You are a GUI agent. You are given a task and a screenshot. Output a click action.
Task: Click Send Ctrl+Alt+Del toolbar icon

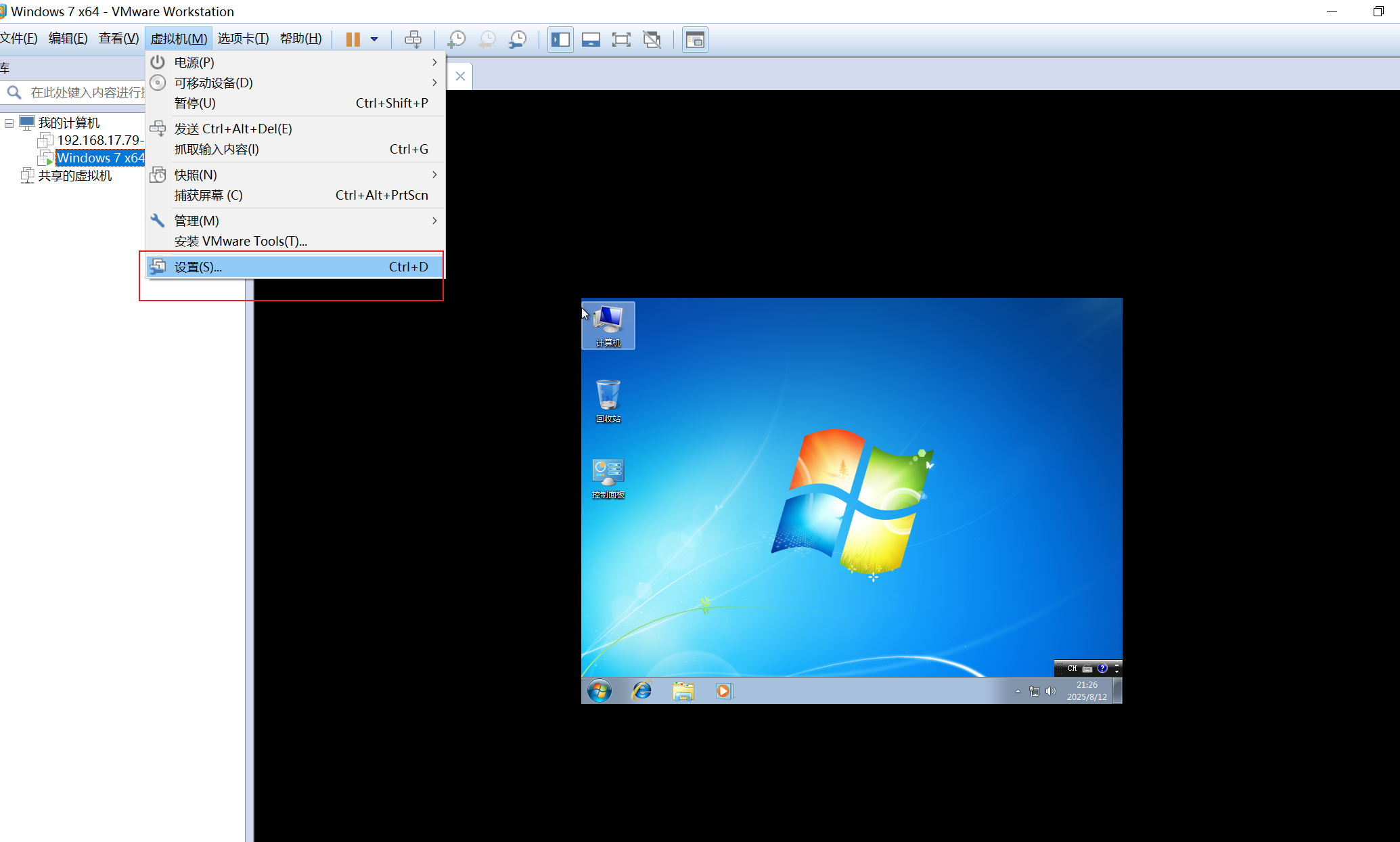[413, 39]
